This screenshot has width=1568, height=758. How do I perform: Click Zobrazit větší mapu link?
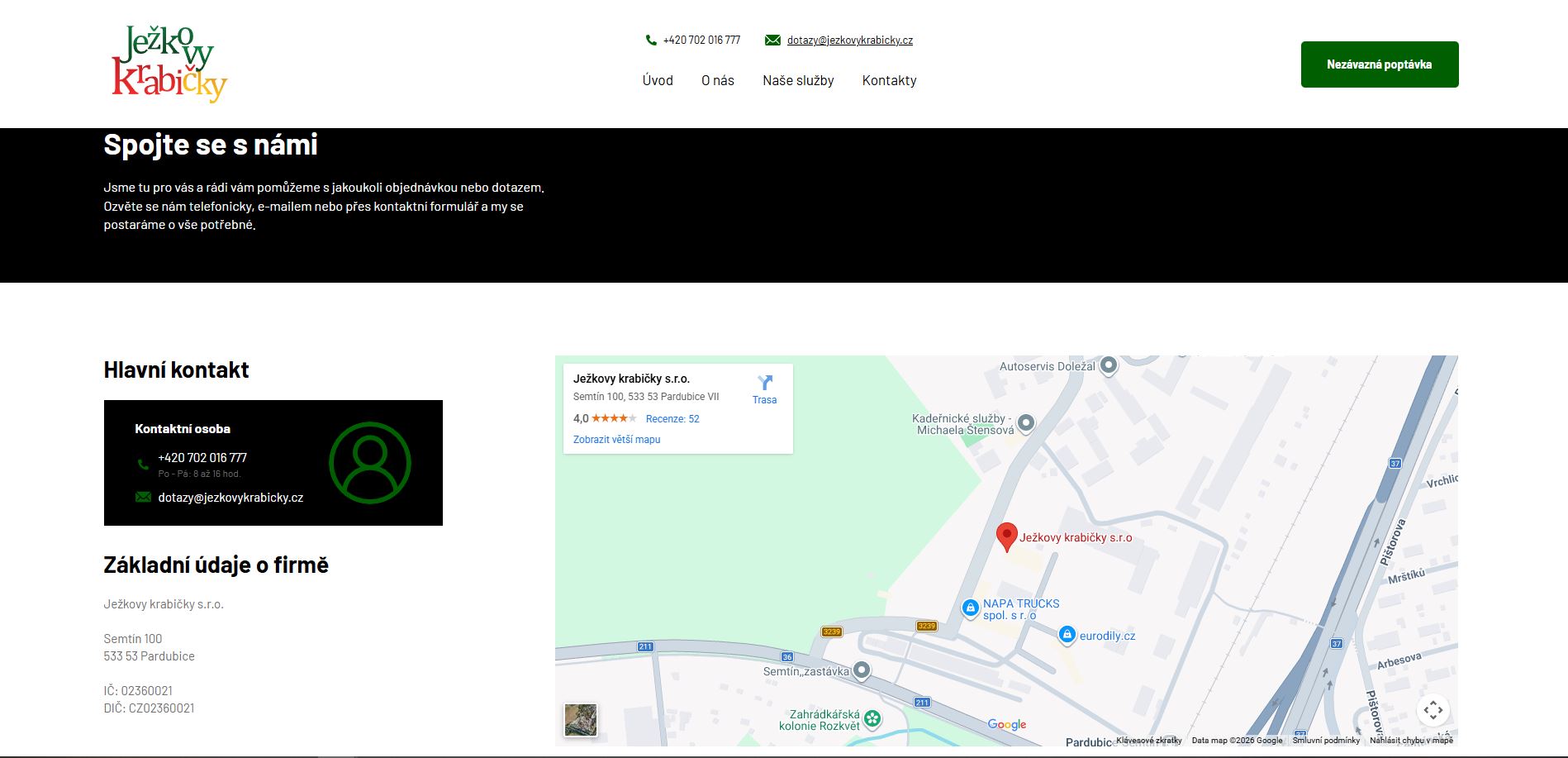tap(617, 440)
